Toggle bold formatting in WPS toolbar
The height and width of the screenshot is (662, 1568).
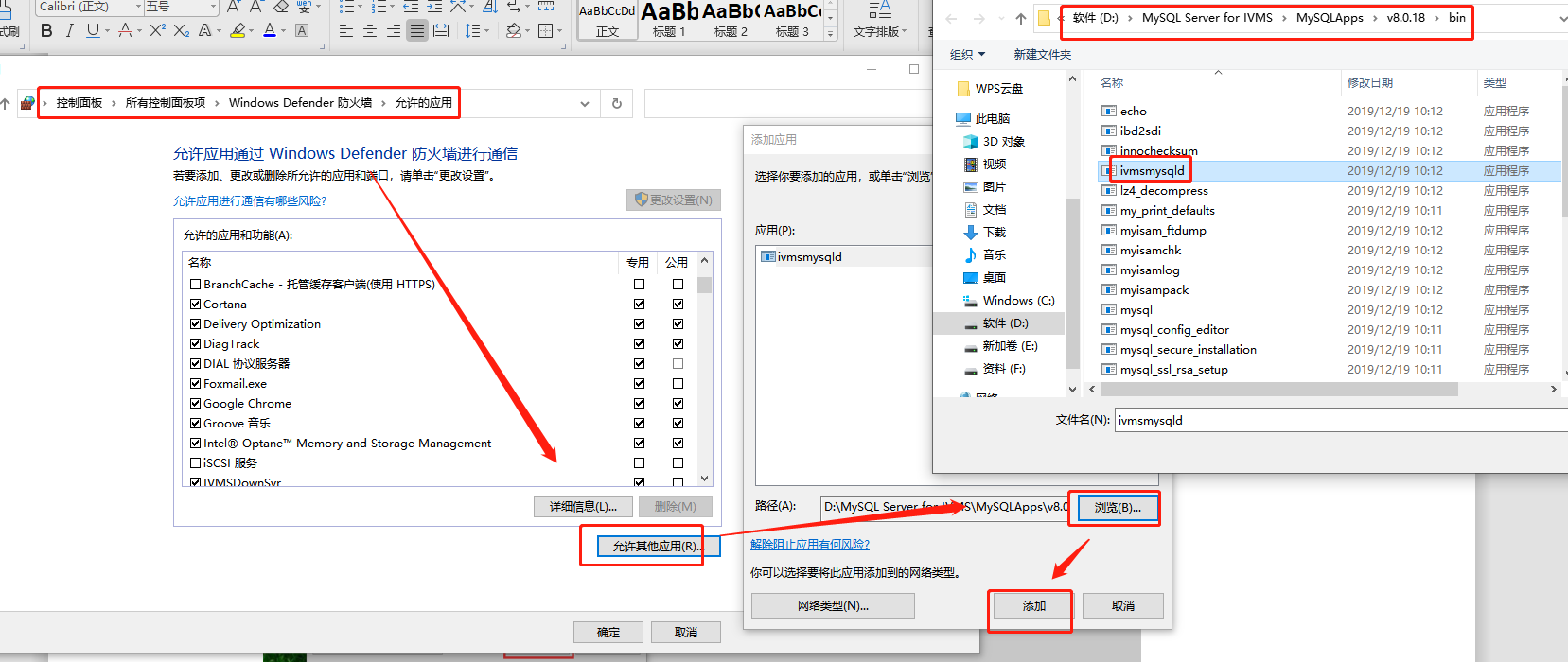pyautogui.click(x=46, y=30)
